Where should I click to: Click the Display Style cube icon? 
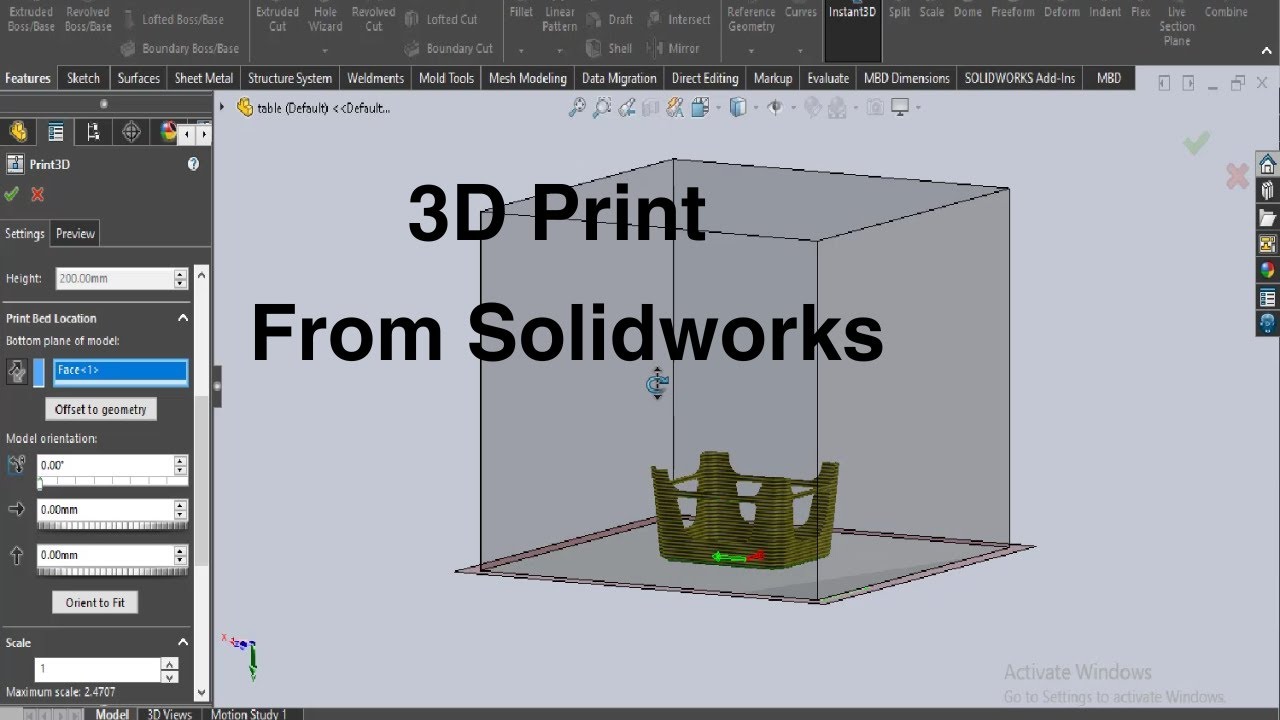click(738, 108)
